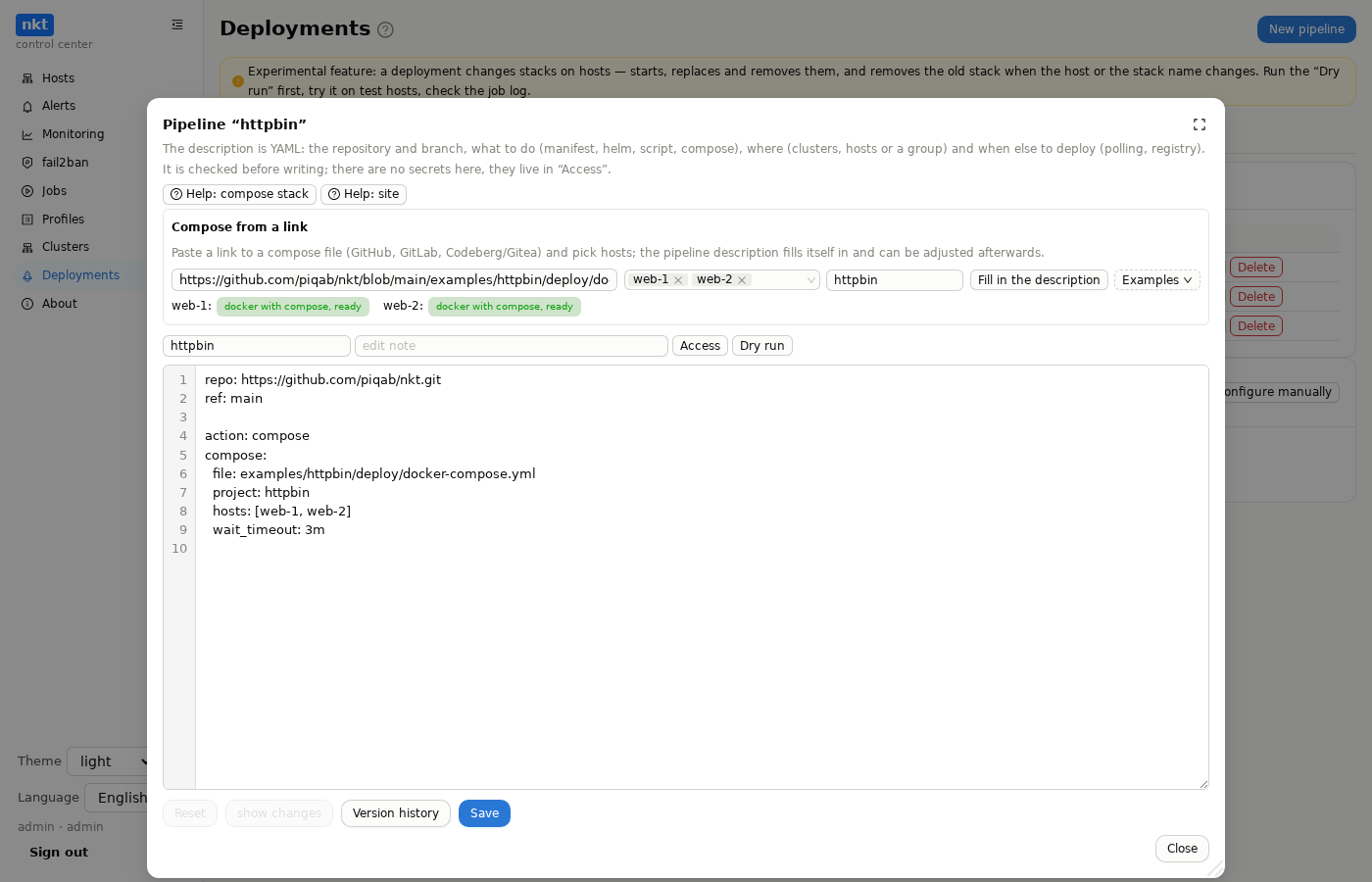1372x882 pixels.
Task: Remove the web-2 host tag
Action: pos(742,280)
